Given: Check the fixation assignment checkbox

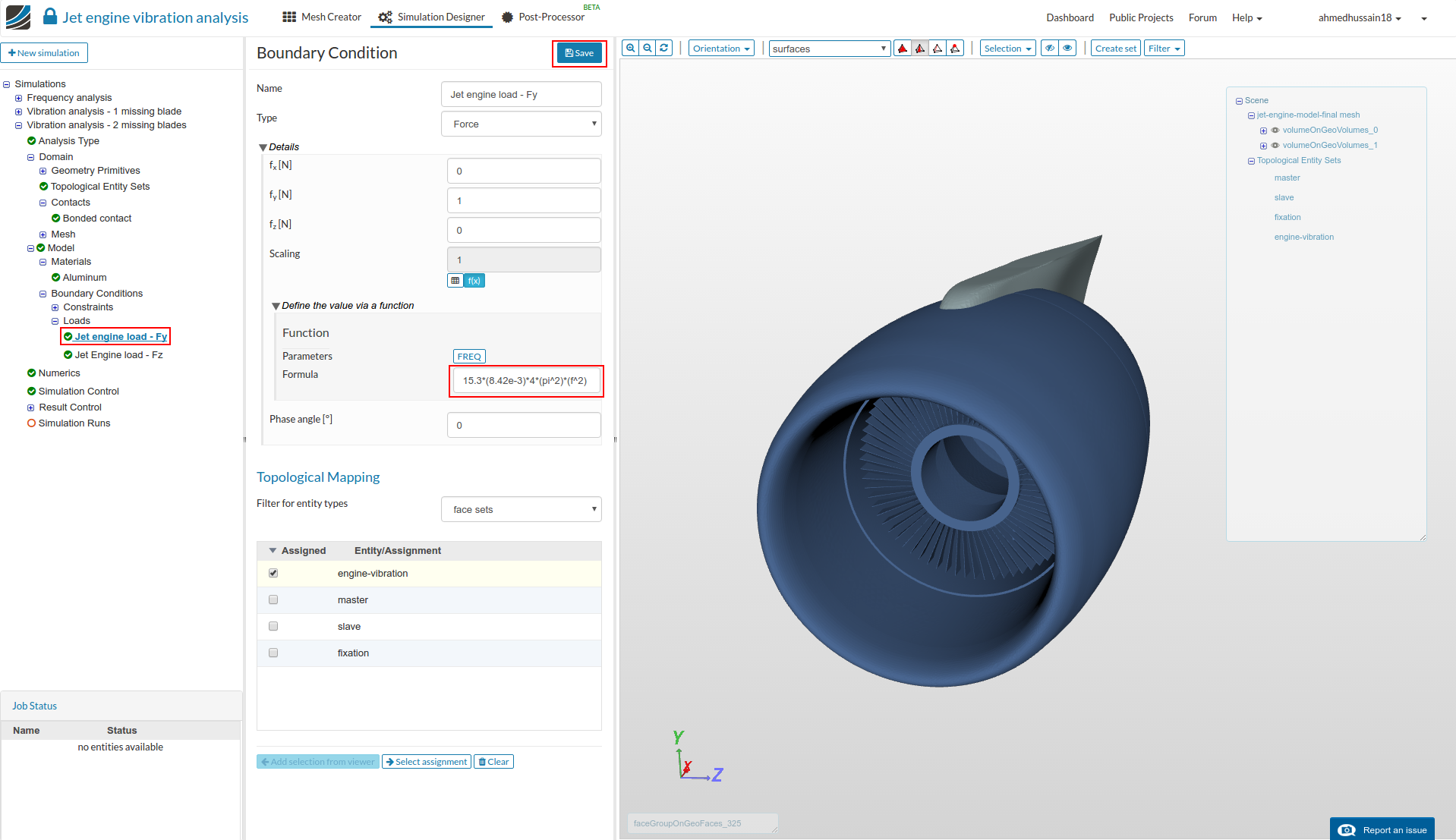Looking at the screenshot, I should pos(273,653).
